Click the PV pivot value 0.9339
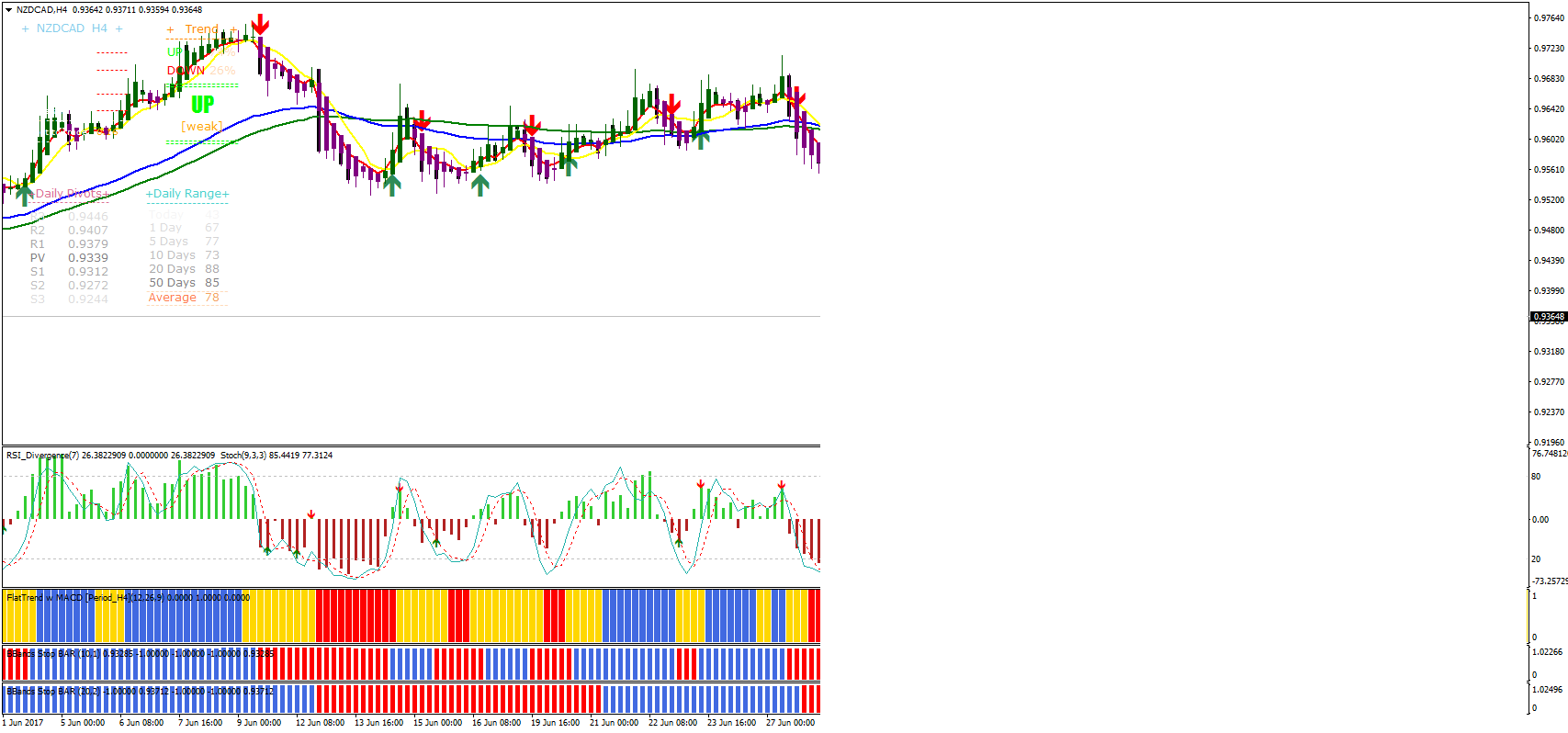The image size is (1568, 733). pyautogui.click(x=87, y=258)
